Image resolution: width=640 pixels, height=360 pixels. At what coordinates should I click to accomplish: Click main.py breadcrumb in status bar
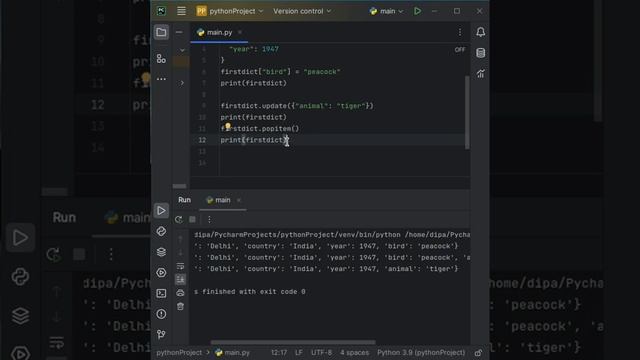coord(232,353)
